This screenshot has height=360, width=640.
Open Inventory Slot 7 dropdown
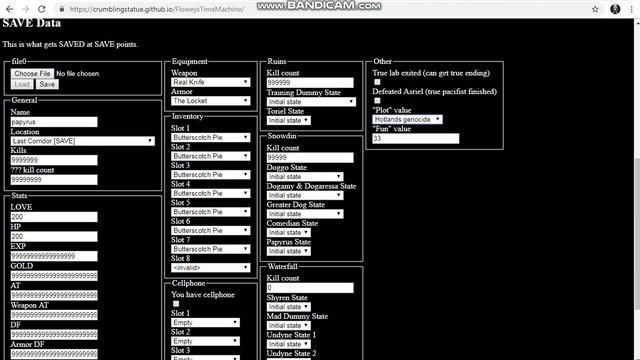pyautogui.click(x=211, y=249)
